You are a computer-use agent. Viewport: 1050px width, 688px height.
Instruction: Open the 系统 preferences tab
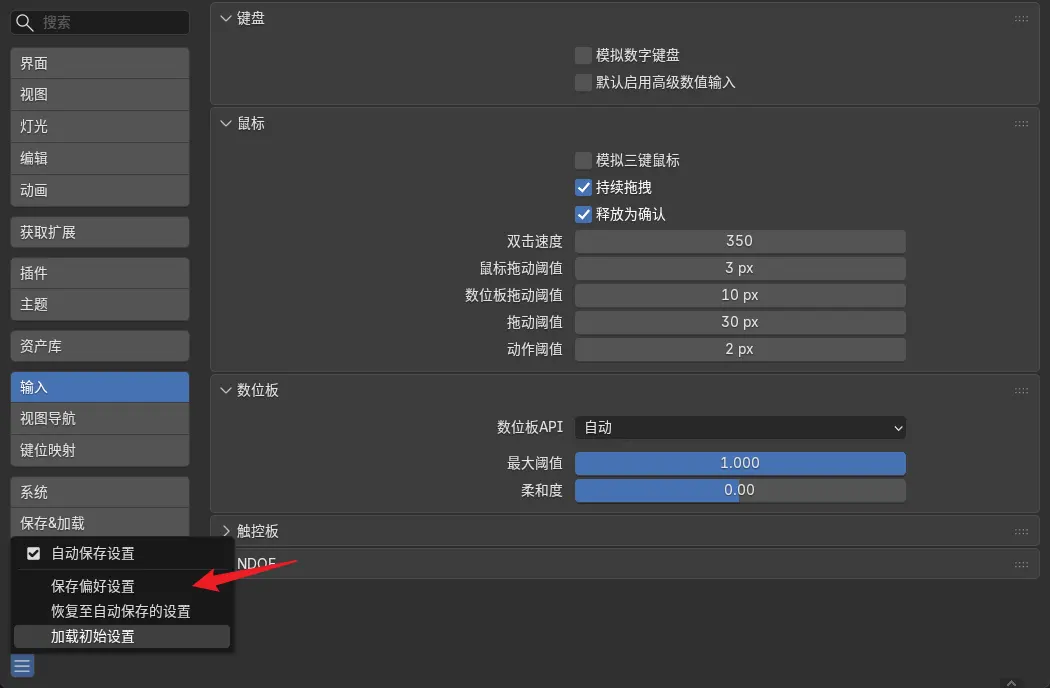tap(100, 492)
